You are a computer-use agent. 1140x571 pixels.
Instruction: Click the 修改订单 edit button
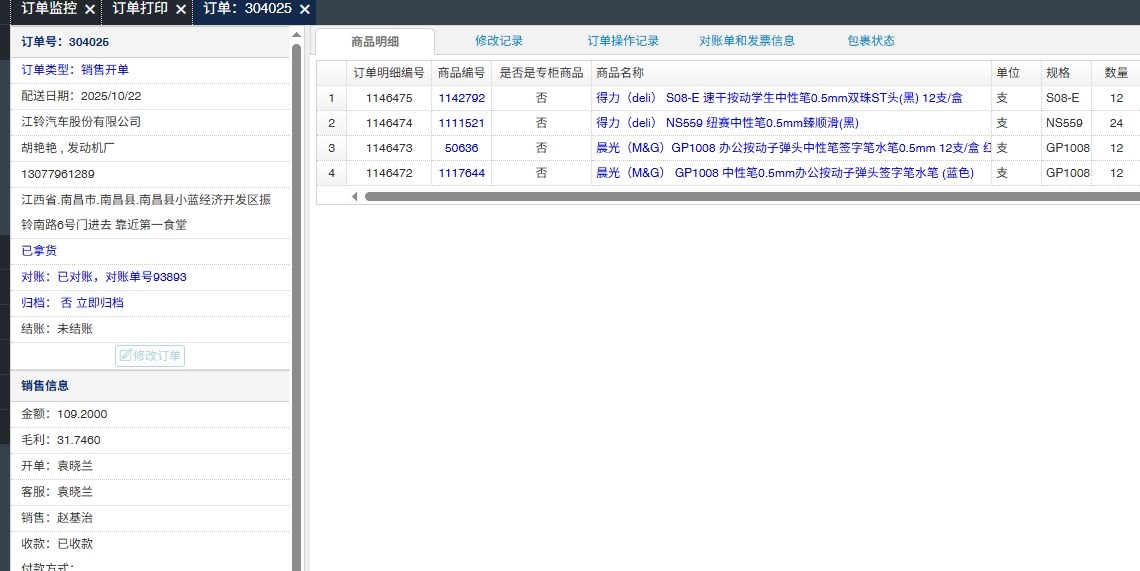click(150, 356)
